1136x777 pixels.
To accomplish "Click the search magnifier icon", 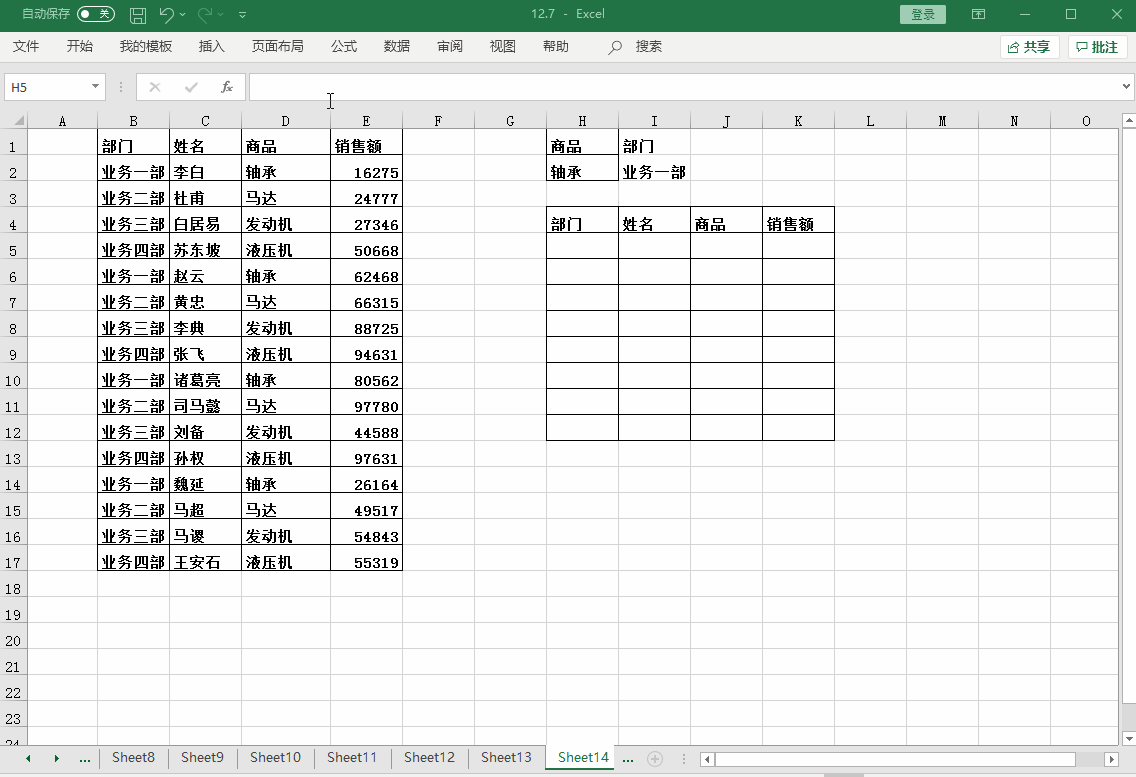I will coord(616,47).
